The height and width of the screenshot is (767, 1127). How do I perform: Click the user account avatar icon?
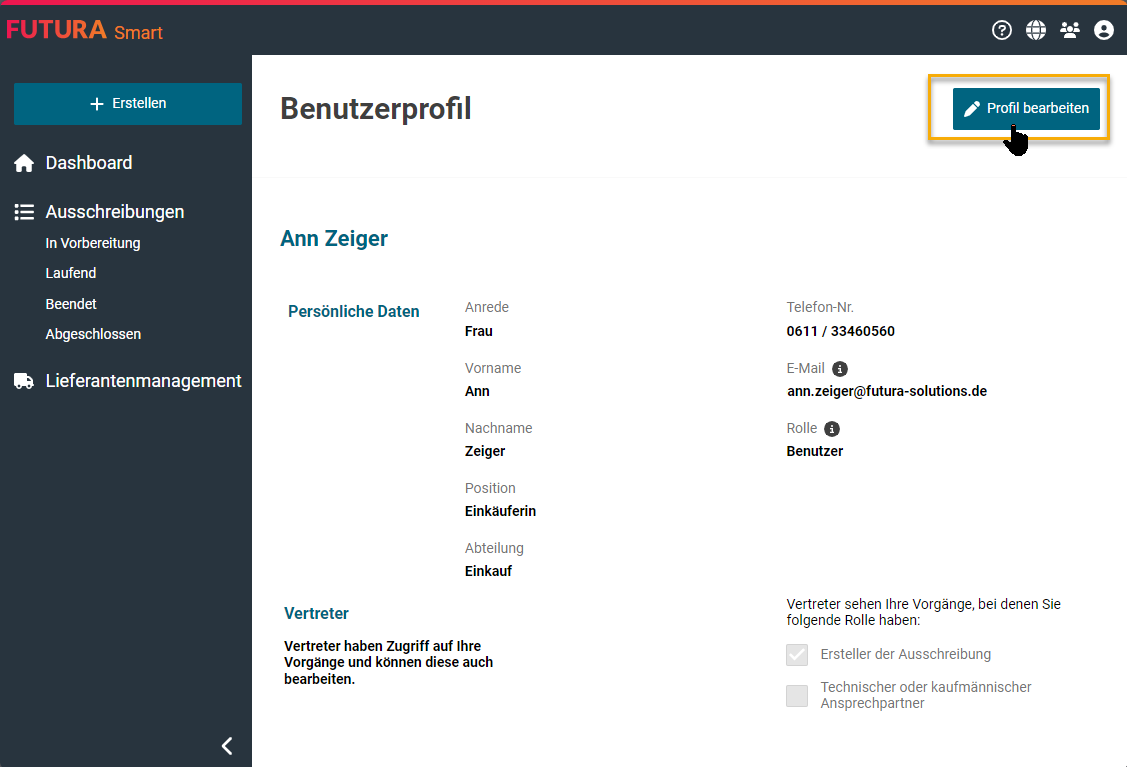coord(1104,30)
